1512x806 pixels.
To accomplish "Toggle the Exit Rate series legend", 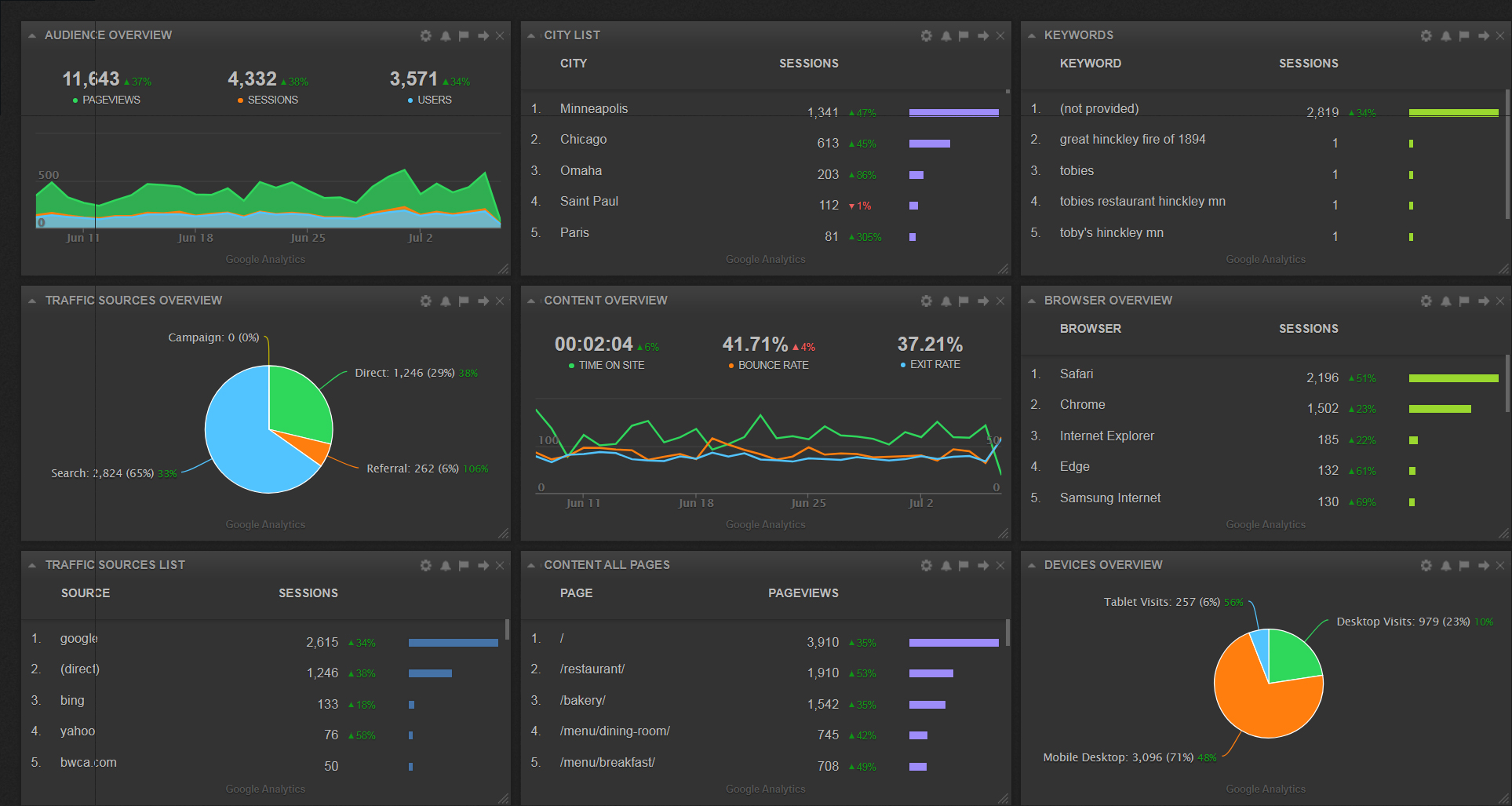I will 934,365.
